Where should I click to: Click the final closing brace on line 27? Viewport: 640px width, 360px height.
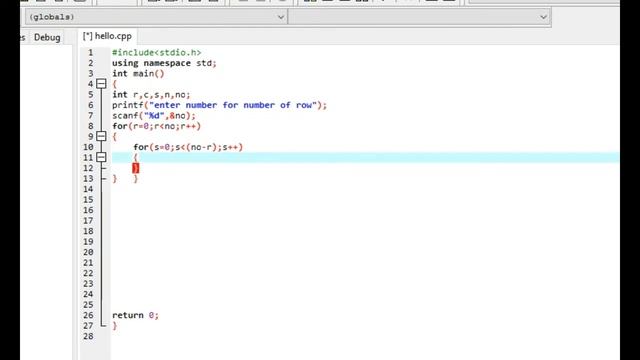pyautogui.click(x=115, y=326)
